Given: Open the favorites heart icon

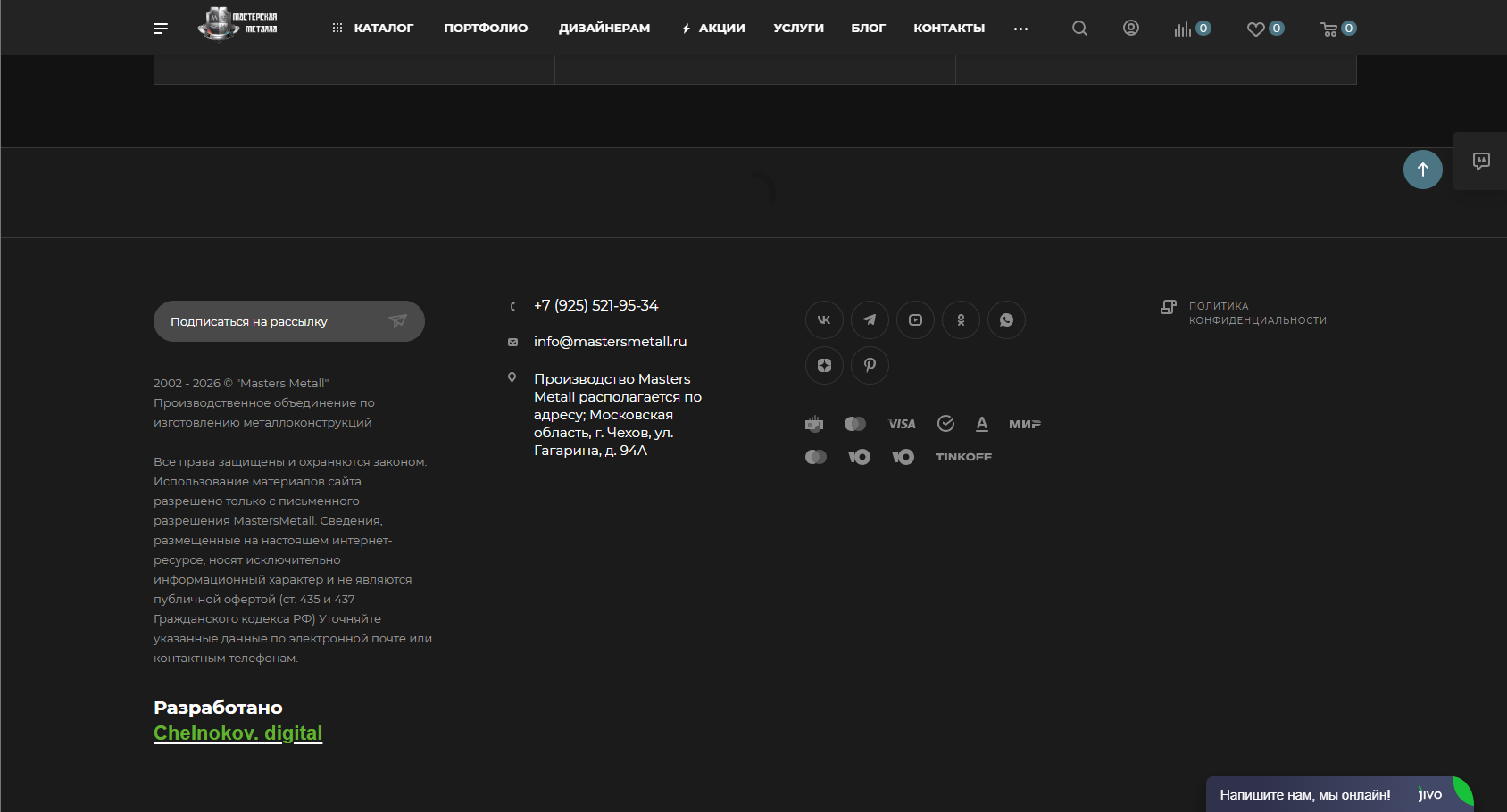Looking at the screenshot, I should (x=1255, y=29).
